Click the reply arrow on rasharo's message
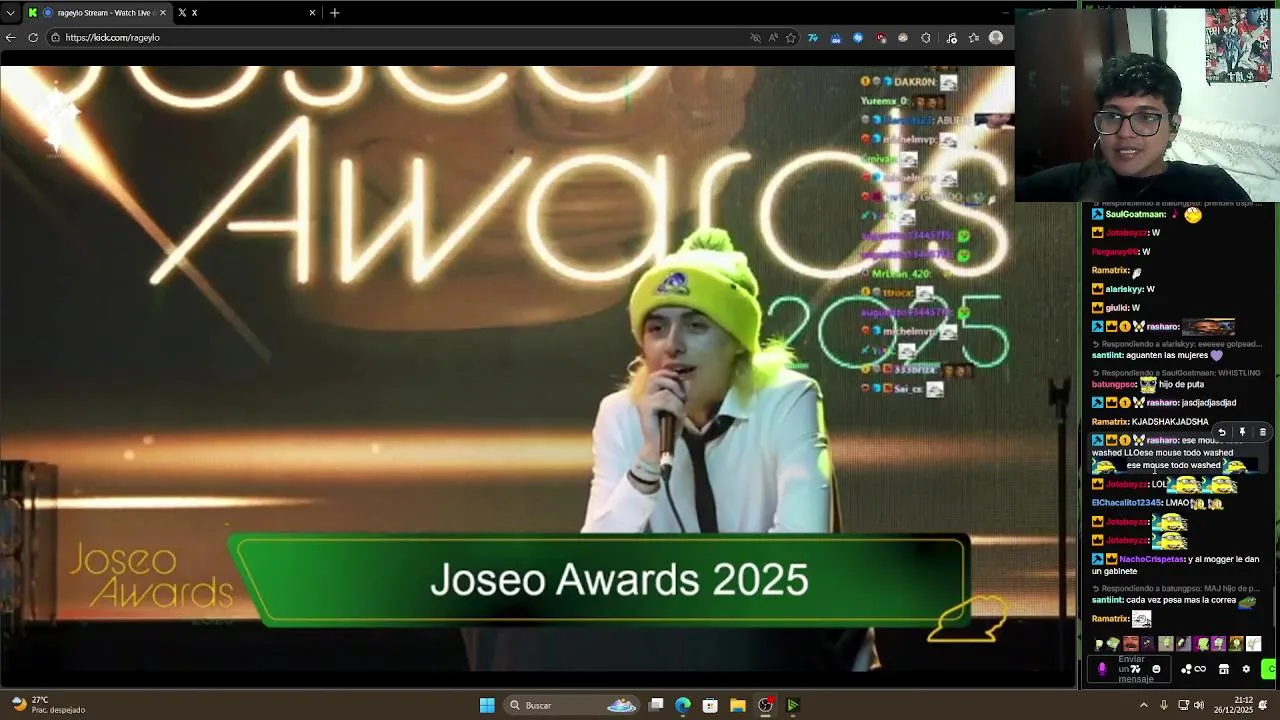The image size is (1280, 720). [1222, 432]
